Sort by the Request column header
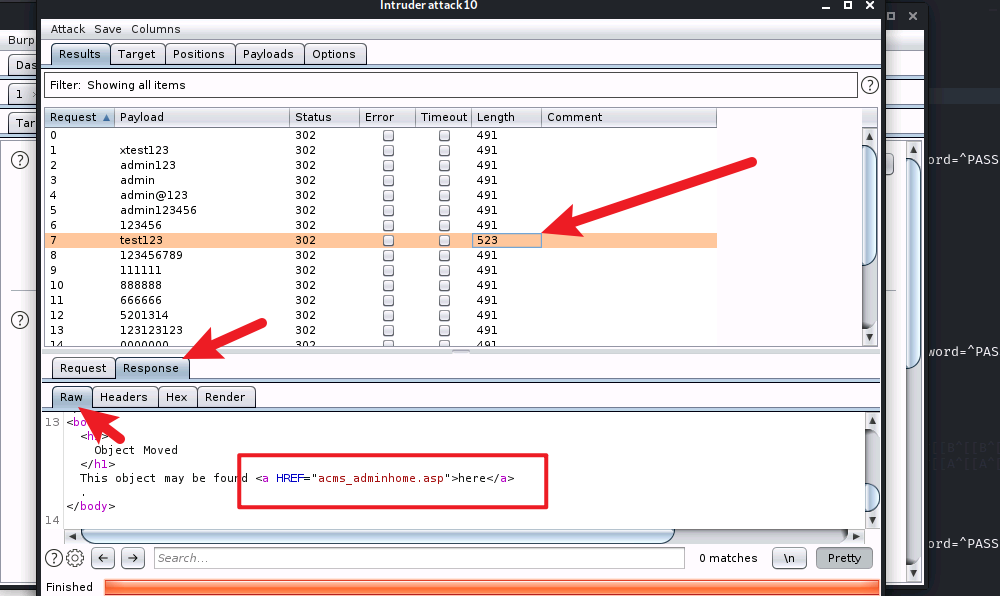The height and width of the screenshot is (596, 1000). pos(79,117)
